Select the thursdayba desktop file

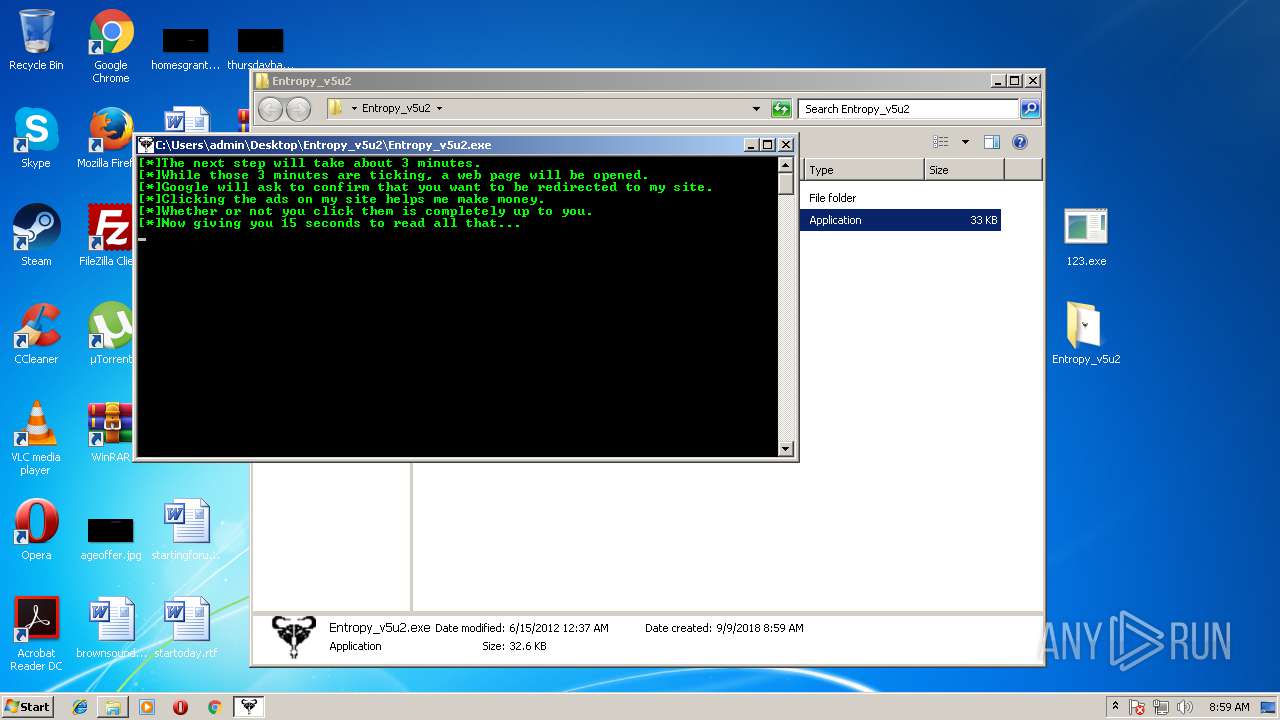pyautogui.click(x=260, y=48)
